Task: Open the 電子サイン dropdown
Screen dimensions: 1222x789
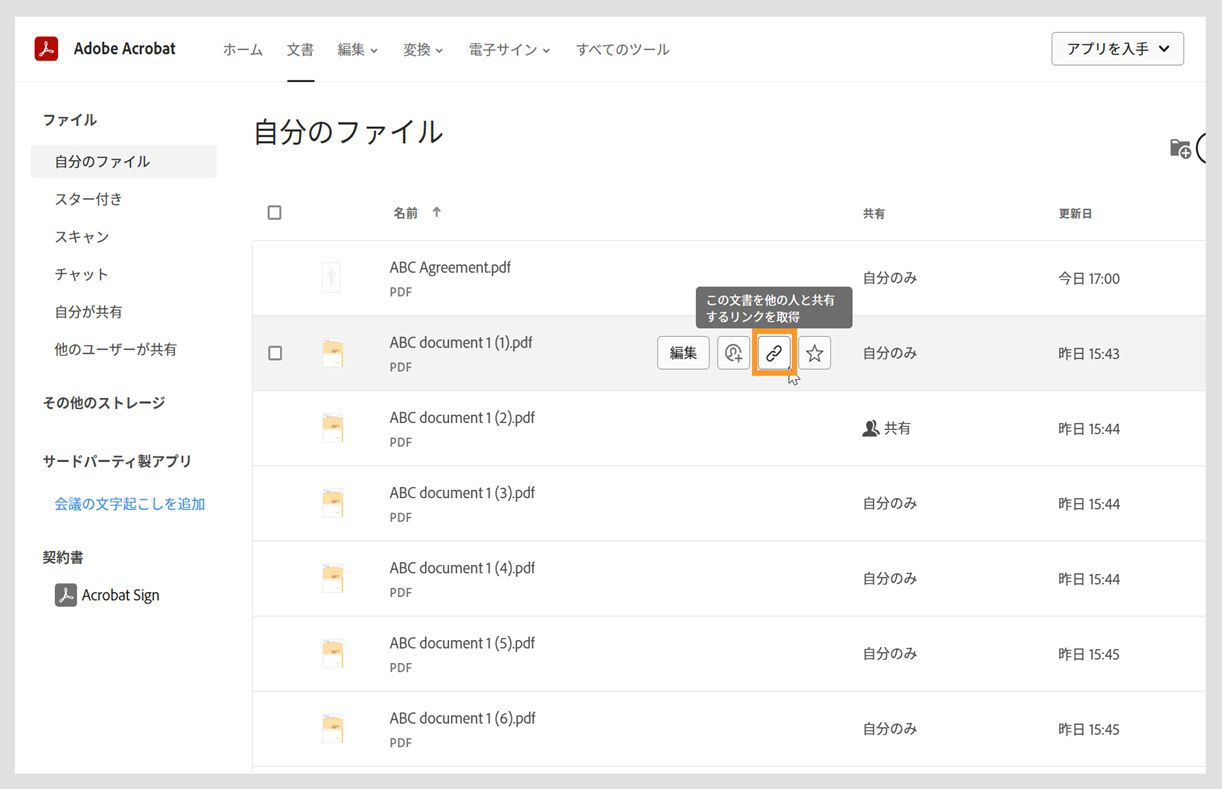Action: (x=509, y=48)
